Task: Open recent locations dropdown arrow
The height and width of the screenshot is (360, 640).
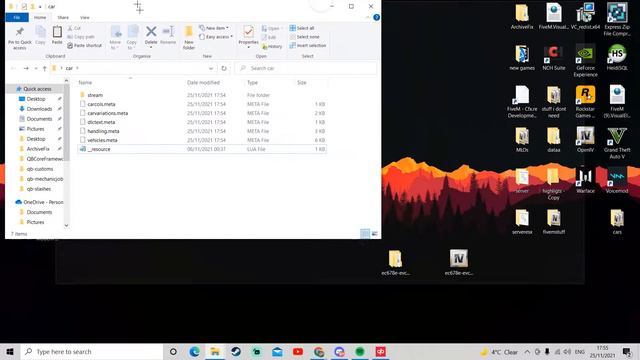Action: pyautogui.click(x=36, y=68)
